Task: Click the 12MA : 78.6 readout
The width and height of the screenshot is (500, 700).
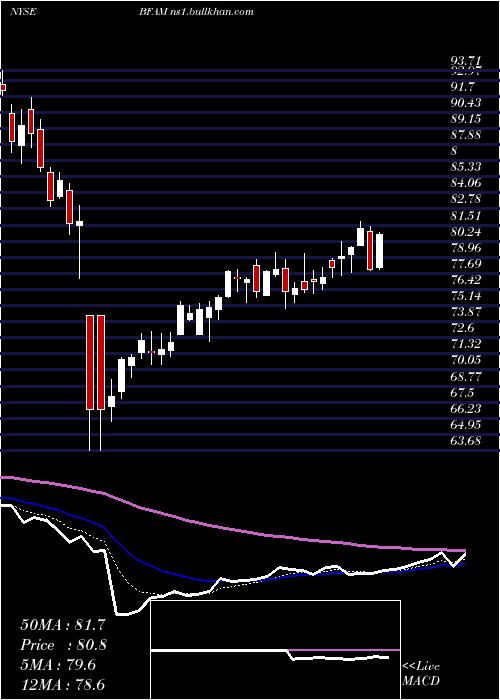Action: pos(63,685)
